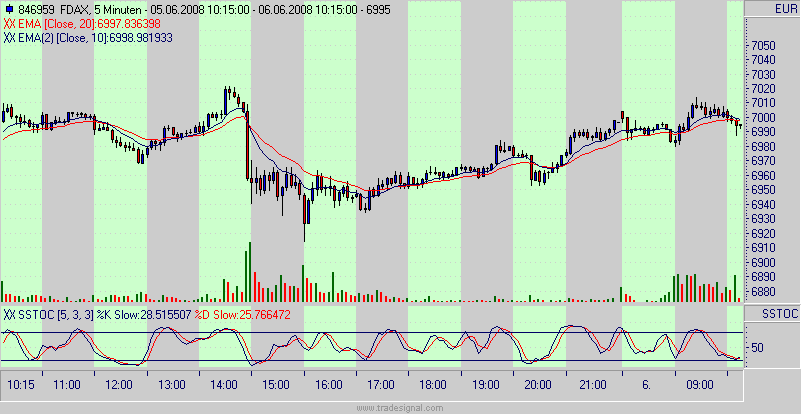Select the '6.' date marker on time axis
The image size is (801, 414).
tap(646, 385)
